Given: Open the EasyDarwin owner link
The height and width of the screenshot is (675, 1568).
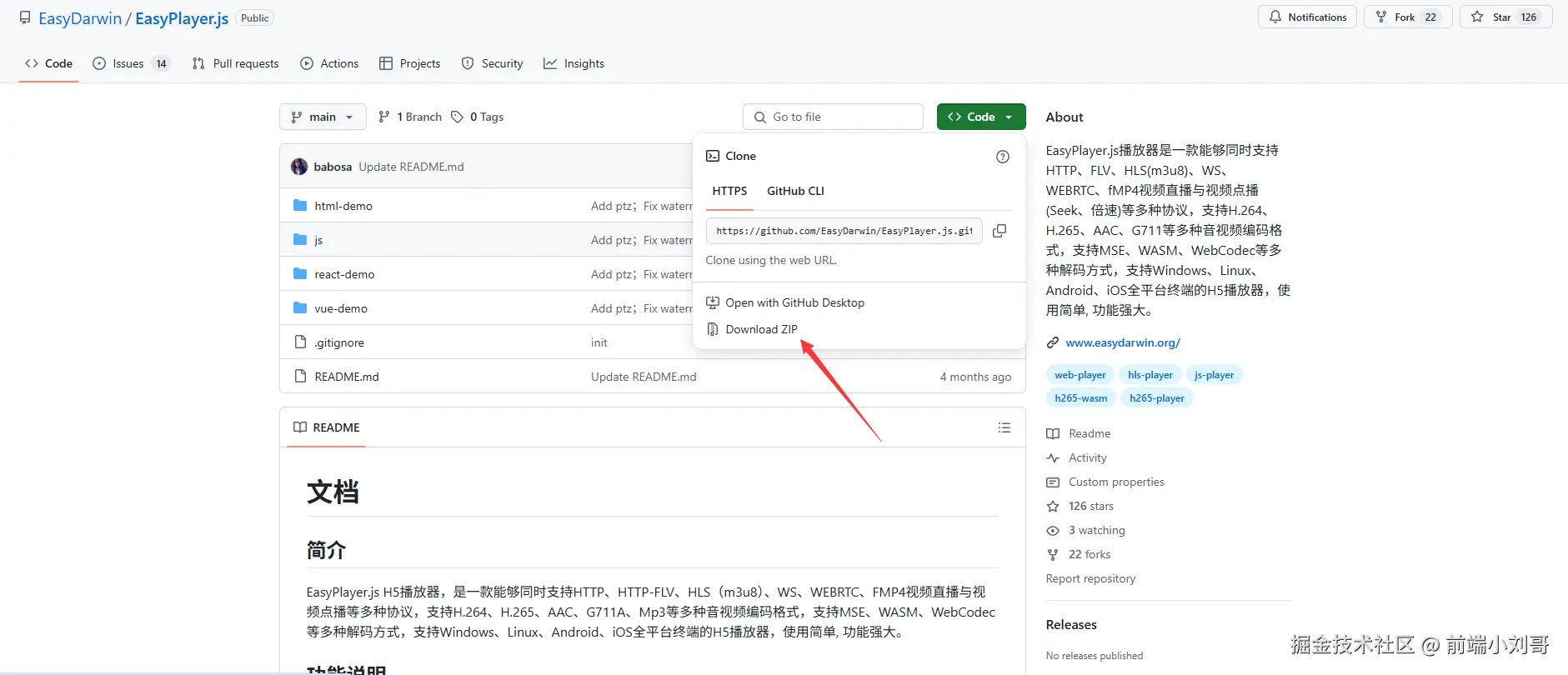Looking at the screenshot, I should (80, 18).
